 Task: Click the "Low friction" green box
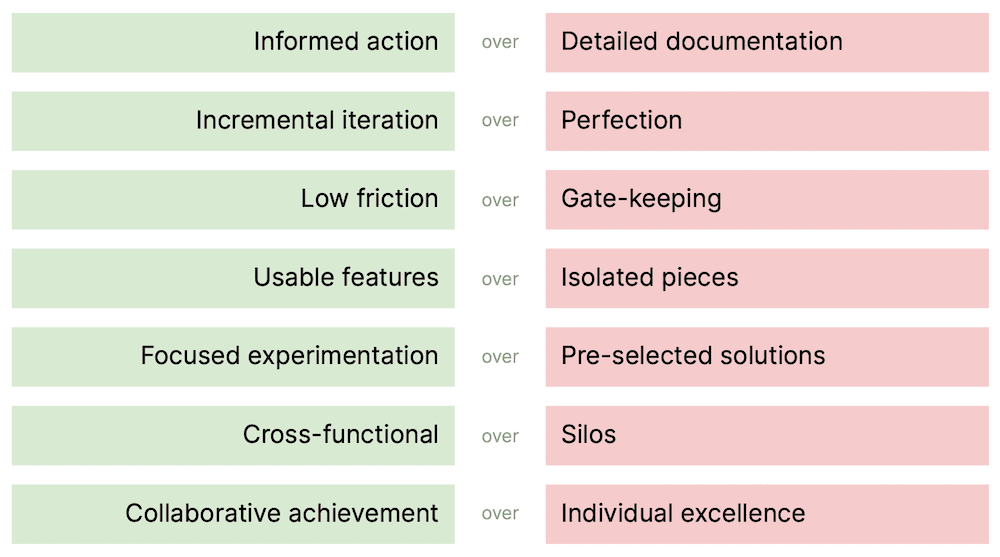[233, 199]
